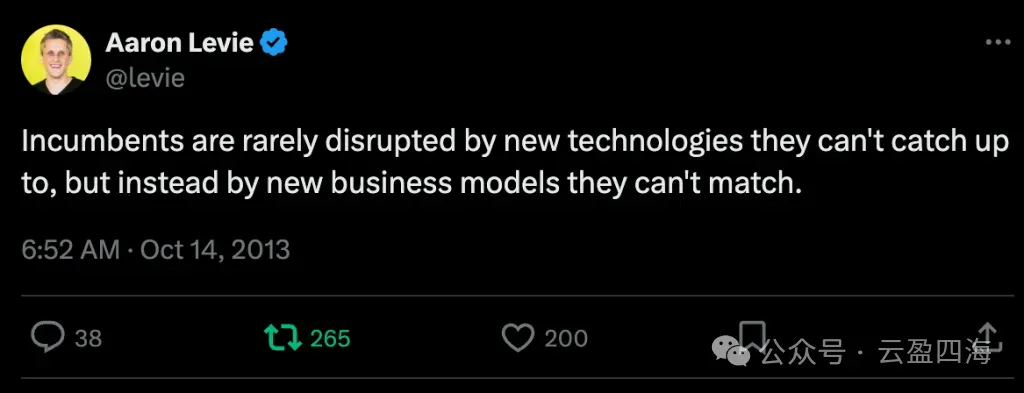
Task: Click the Oct 14, 2013 date
Action: (215, 250)
